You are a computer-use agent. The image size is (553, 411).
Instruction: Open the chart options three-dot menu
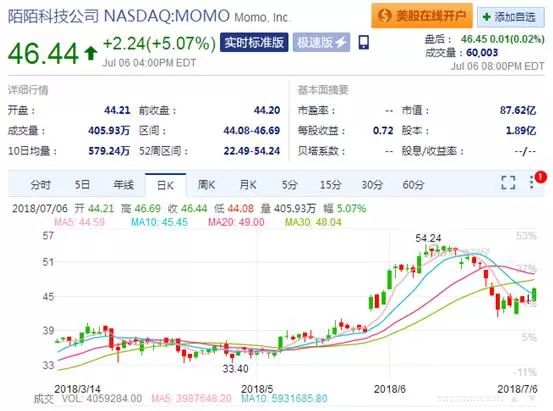(x=531, y=182)
